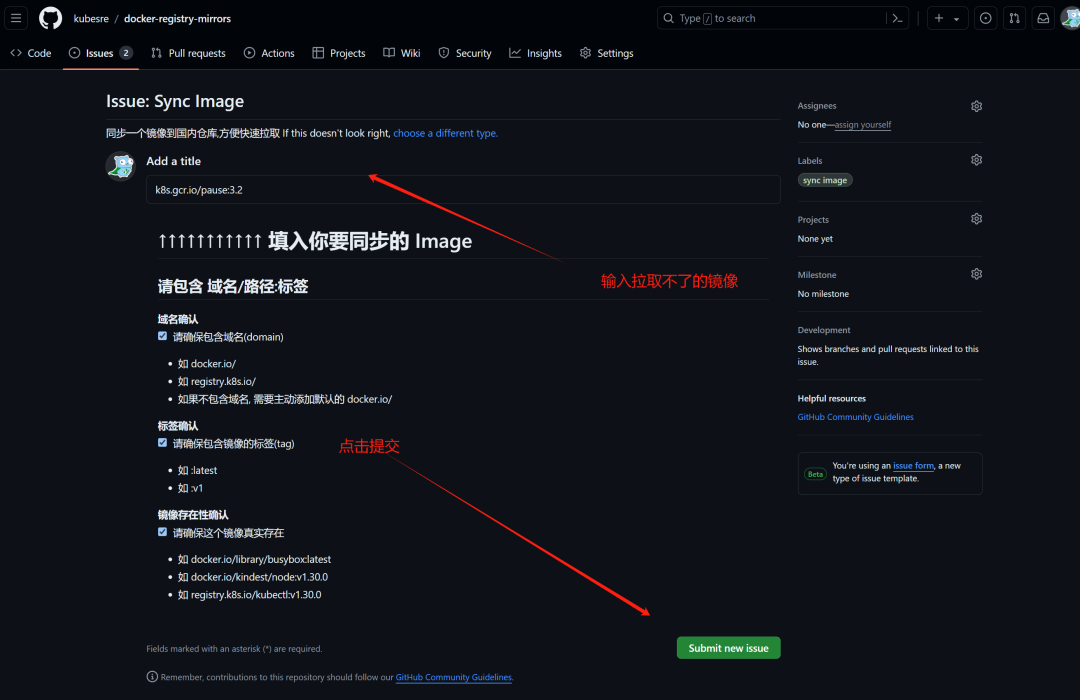
Task: Click the Submit new issue button
Action: [x=728, y=648]
